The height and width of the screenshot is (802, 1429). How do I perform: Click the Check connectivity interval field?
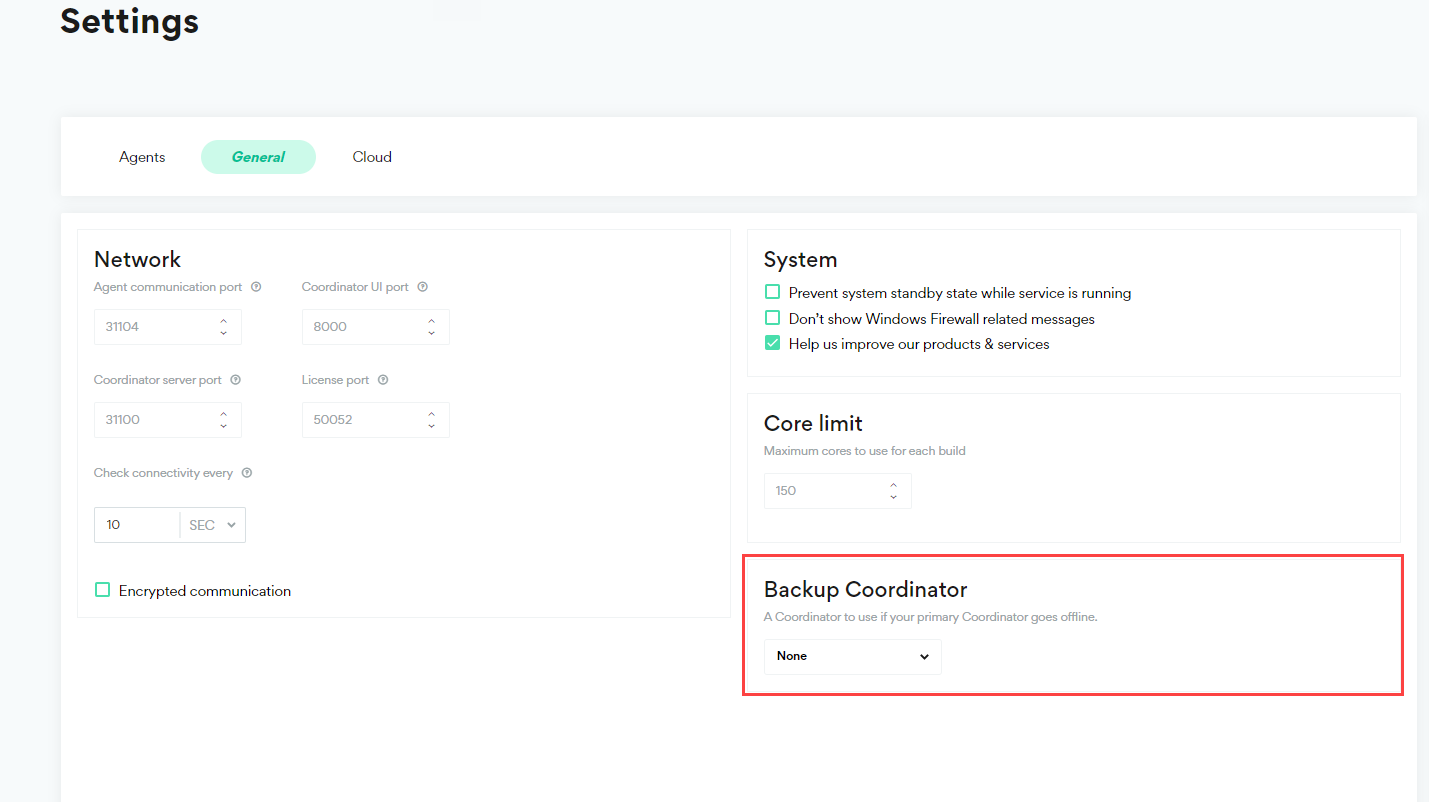tap(137, 525)
